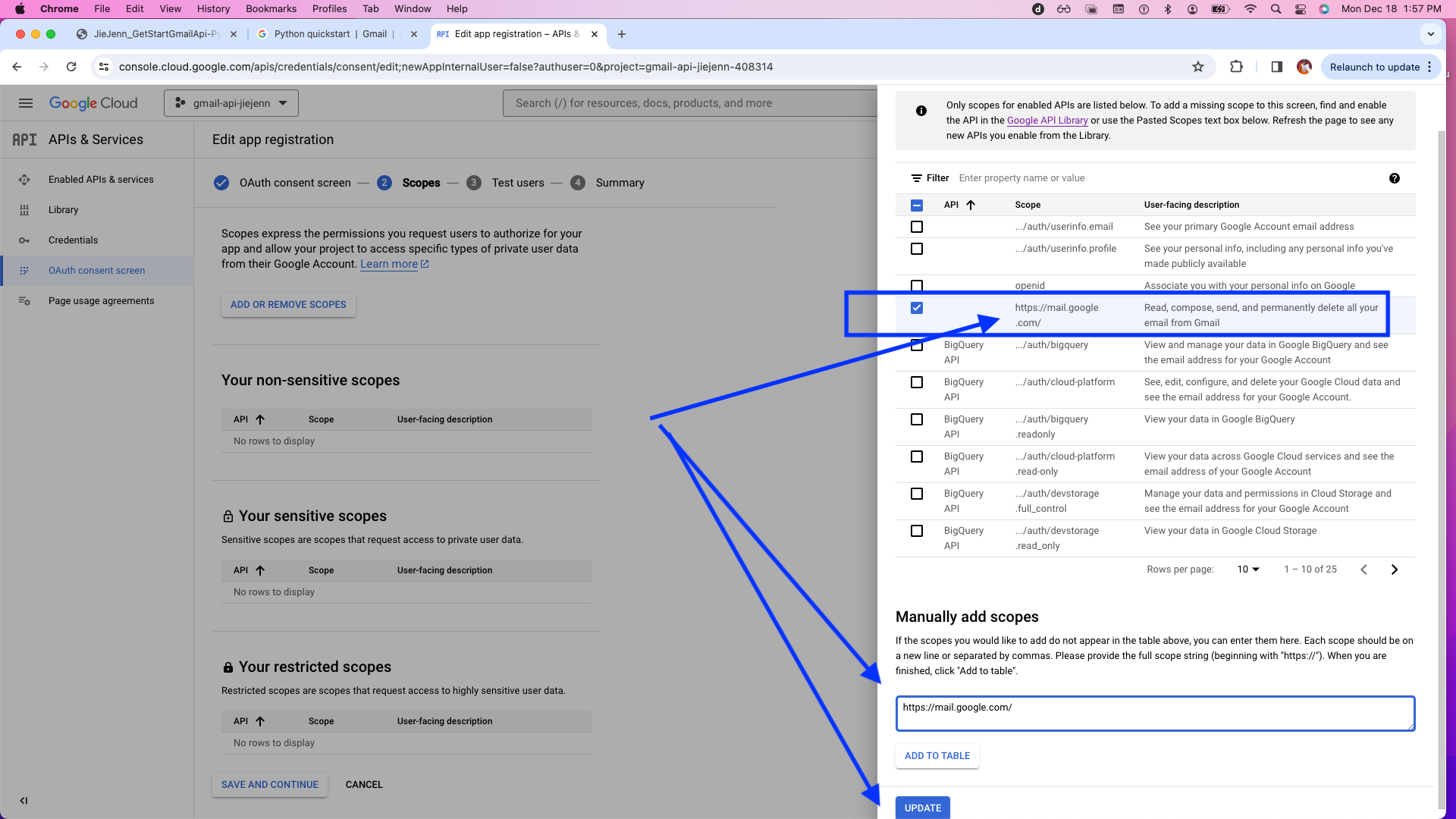This screenshot has width=1456, height=819.
Task: Open the Relaunch to update menu dots
Action: coord(1429,67)
